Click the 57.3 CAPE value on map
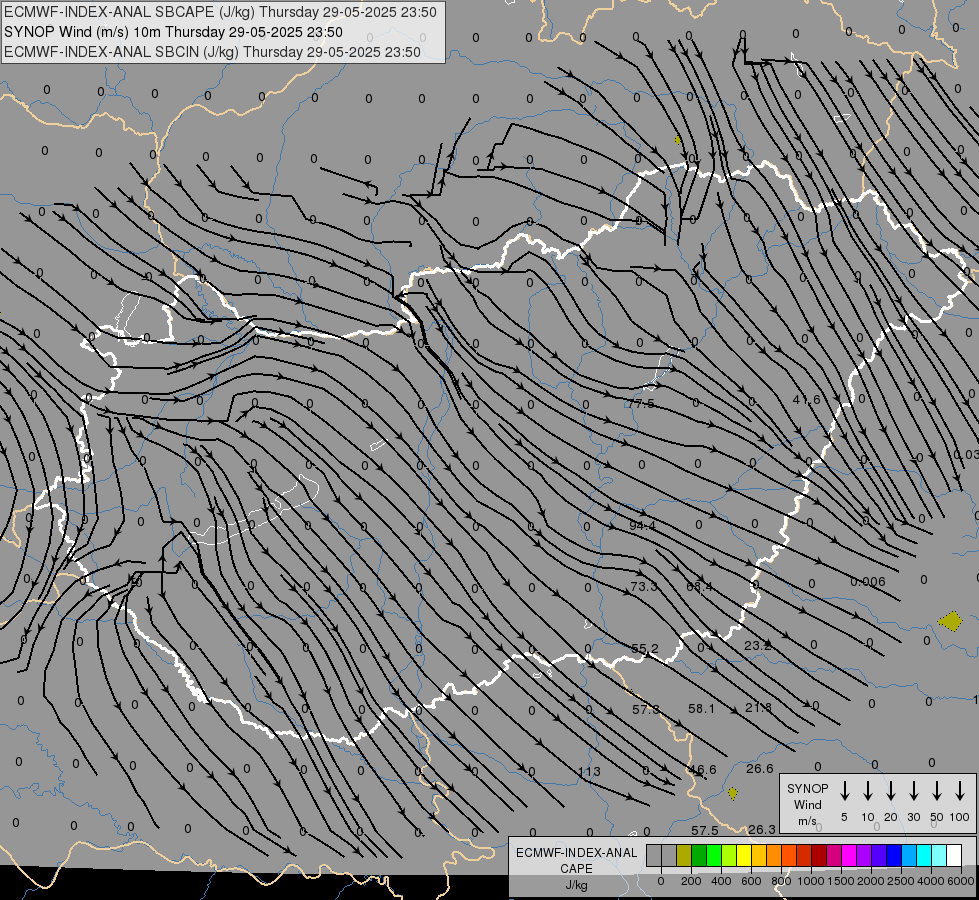The height and width of the screenshot is (900, 979). tap(646, 710)
